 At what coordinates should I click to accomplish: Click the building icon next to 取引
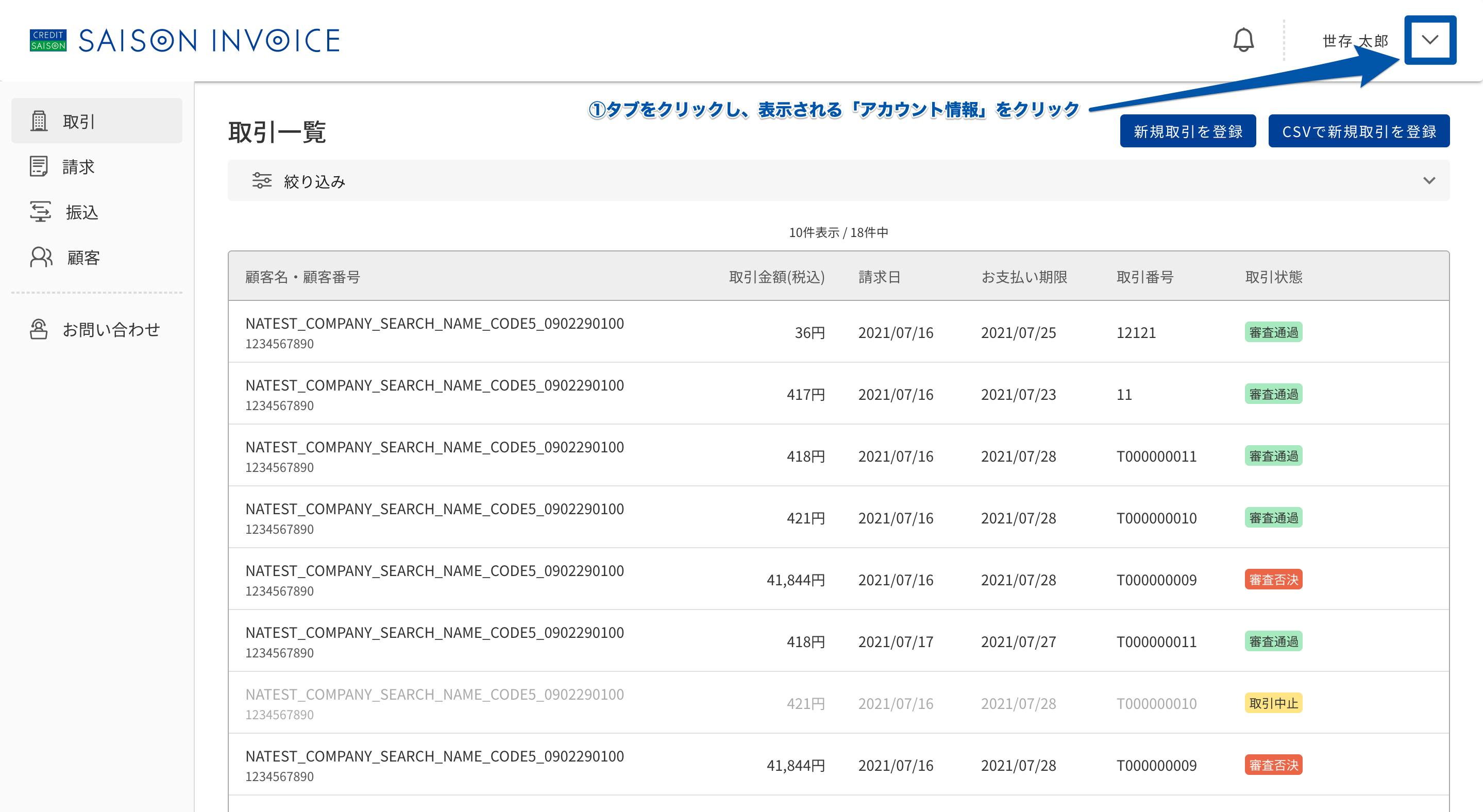(39, 121)
